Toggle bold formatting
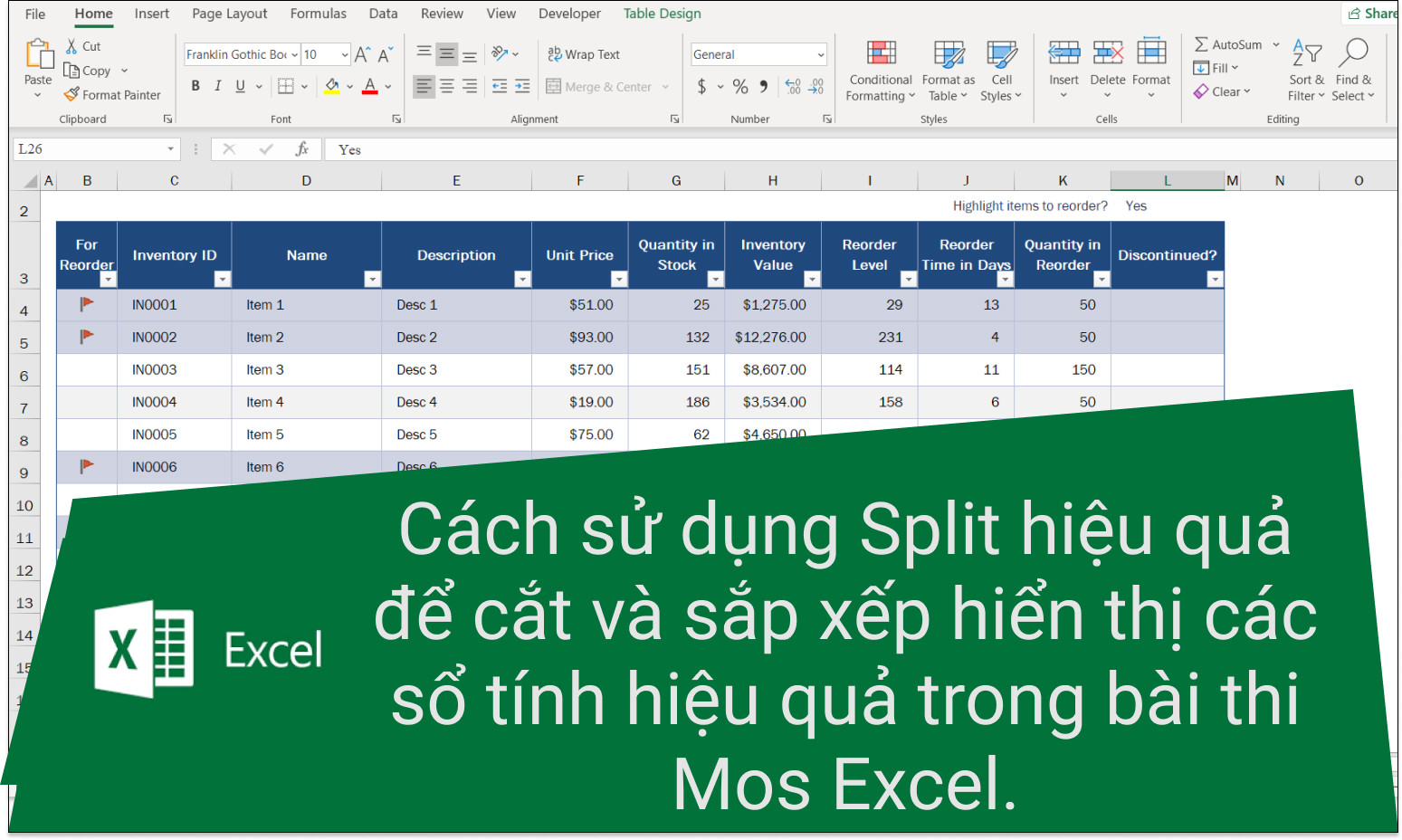The height and width of the screenshot is (840, 1402). 196,86
